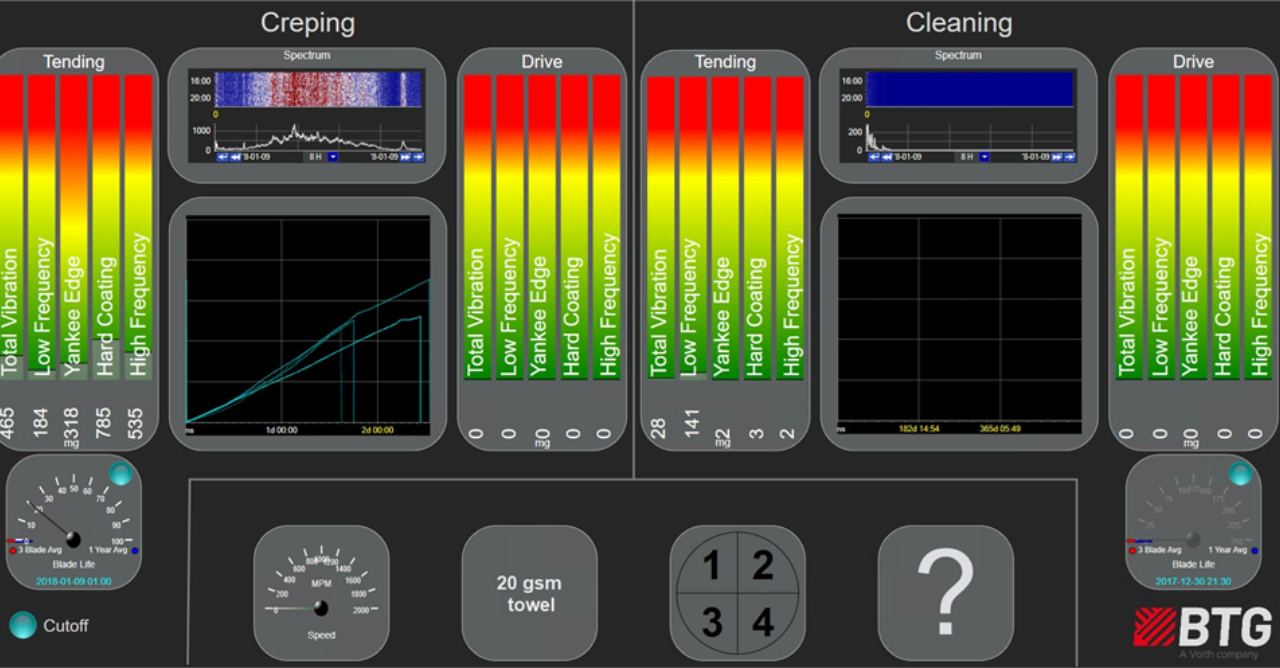Select the Cleaning section header
Screen dimensions: 1280x668
click(x=958, y=23)
